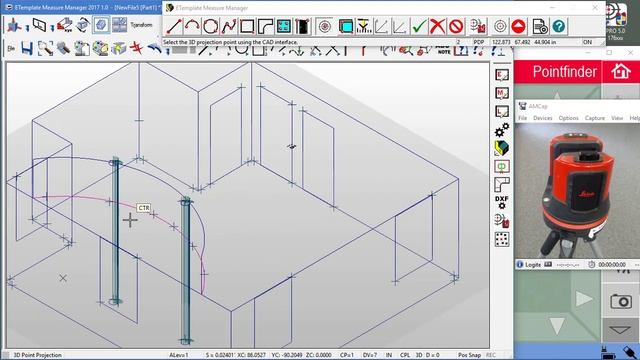This screenshot has height=360, width=640.
Task: Open the AMCap View menu
Action: pos(617,118)
